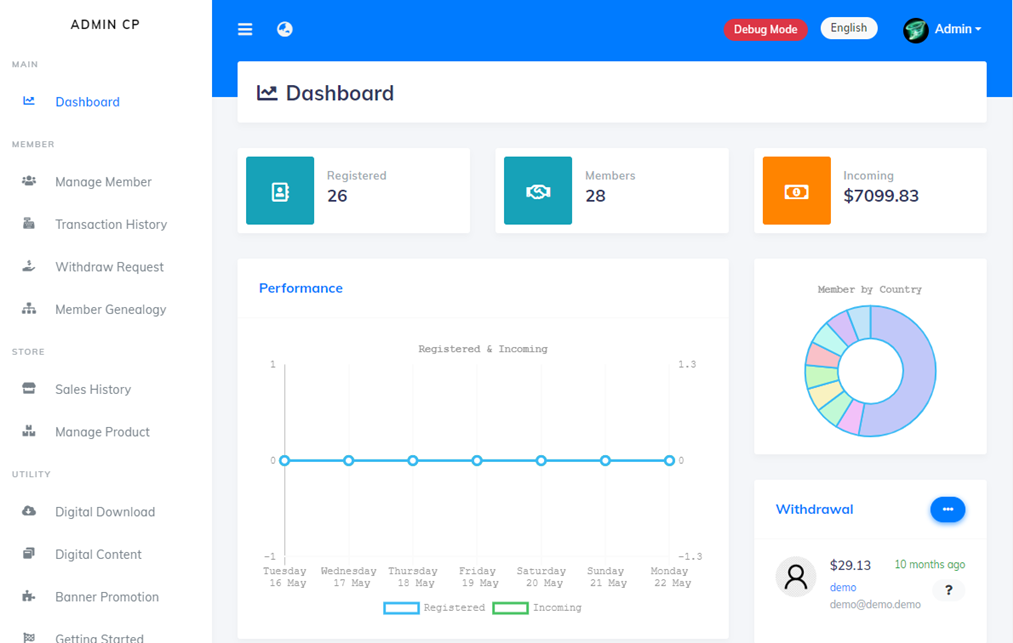The width and height of the screenshot is (1013, 643).
Task: Click the hamburger menu icon in header
Action: pyautogui.click(x=245, y=29)
